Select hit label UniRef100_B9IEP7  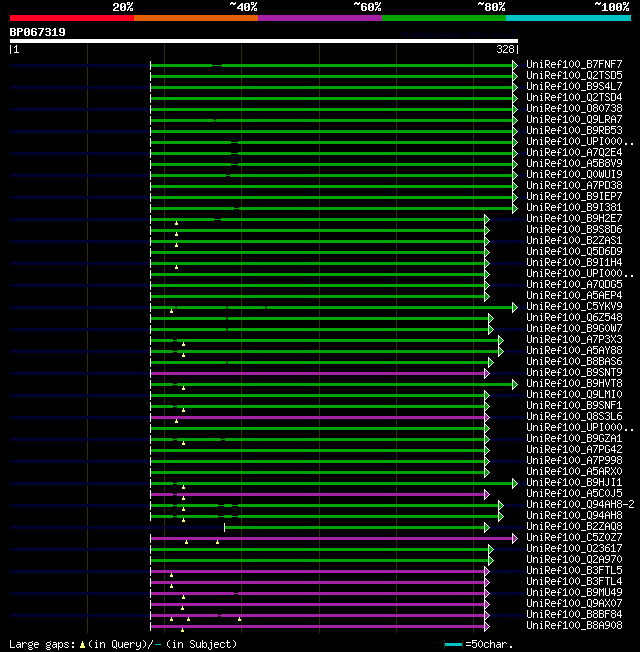(x=574, y=197)
